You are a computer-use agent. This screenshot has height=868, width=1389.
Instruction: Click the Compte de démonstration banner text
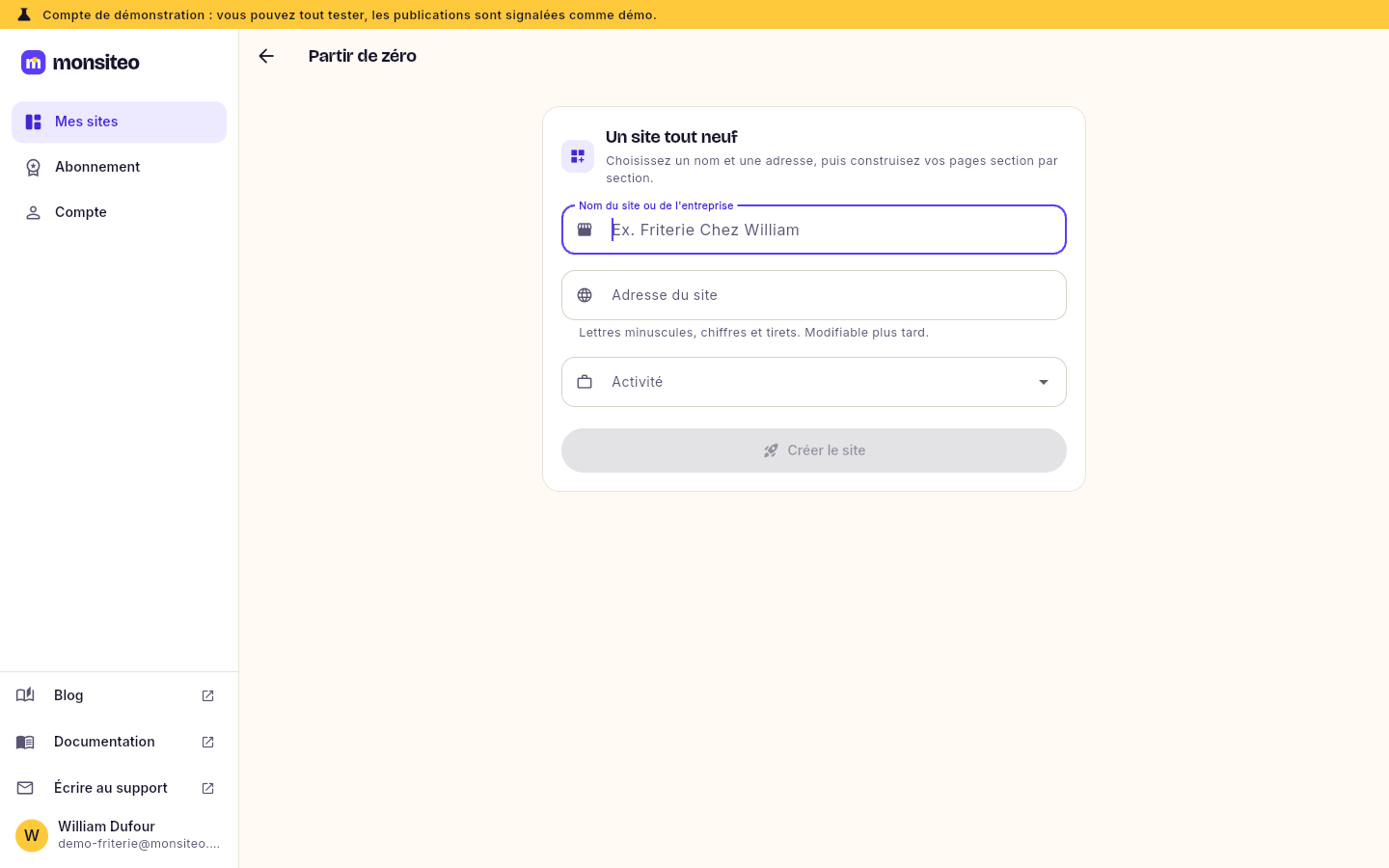pyautogui.click(x=349, y=14)
